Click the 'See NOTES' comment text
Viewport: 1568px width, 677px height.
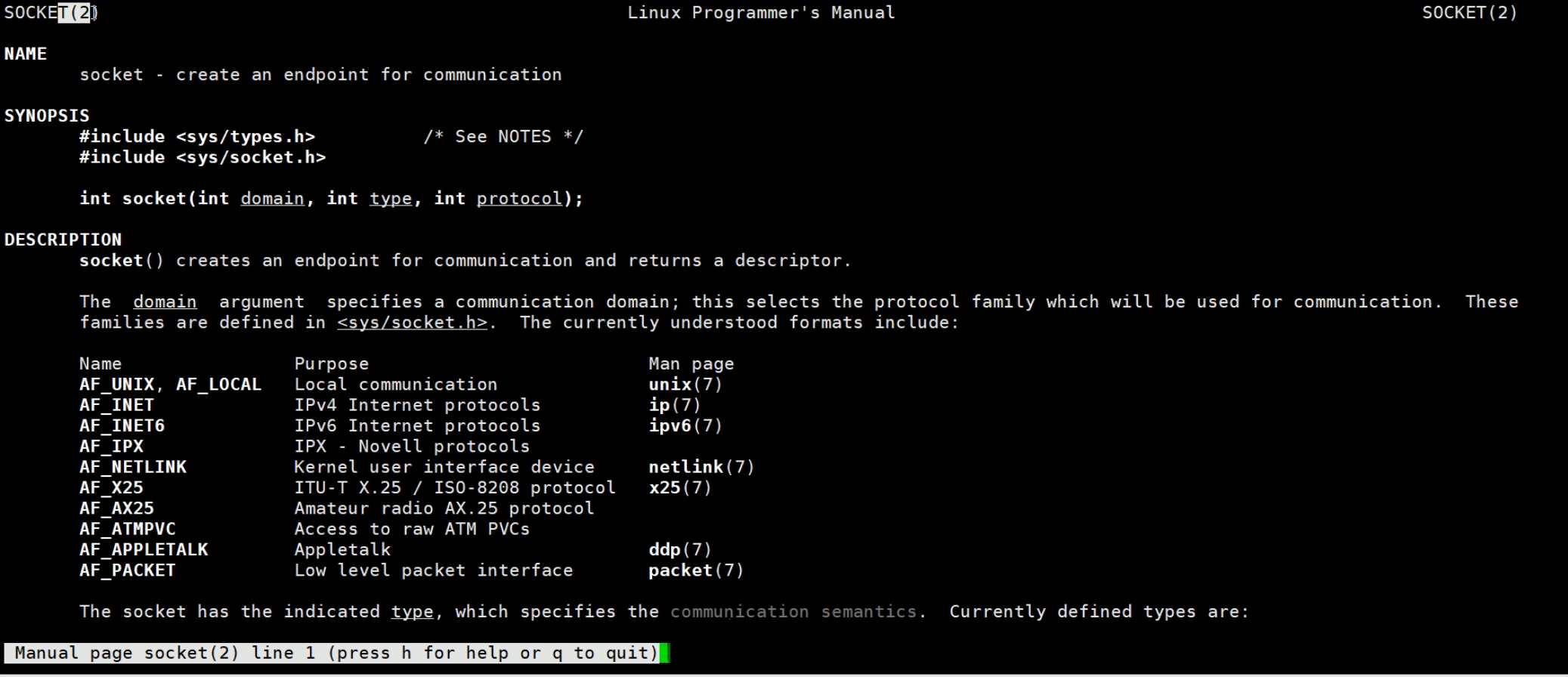pos(503,137)
